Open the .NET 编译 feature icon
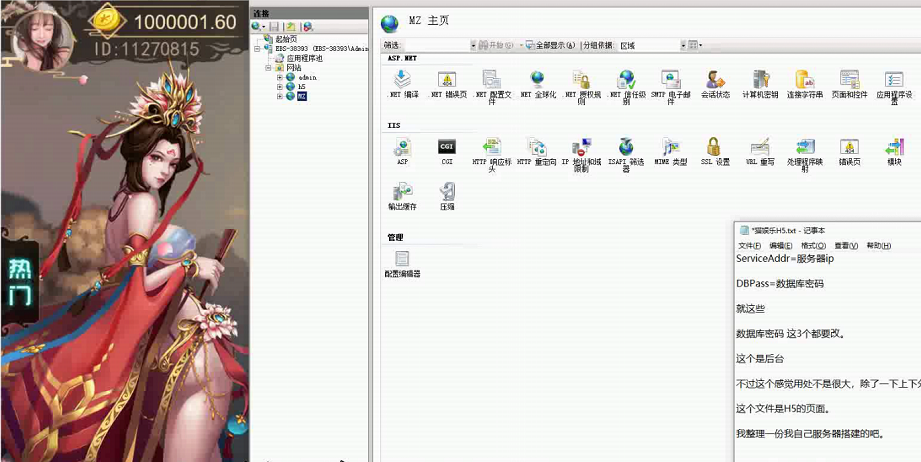Screen dimensions: 921x462 coord(402,80)
